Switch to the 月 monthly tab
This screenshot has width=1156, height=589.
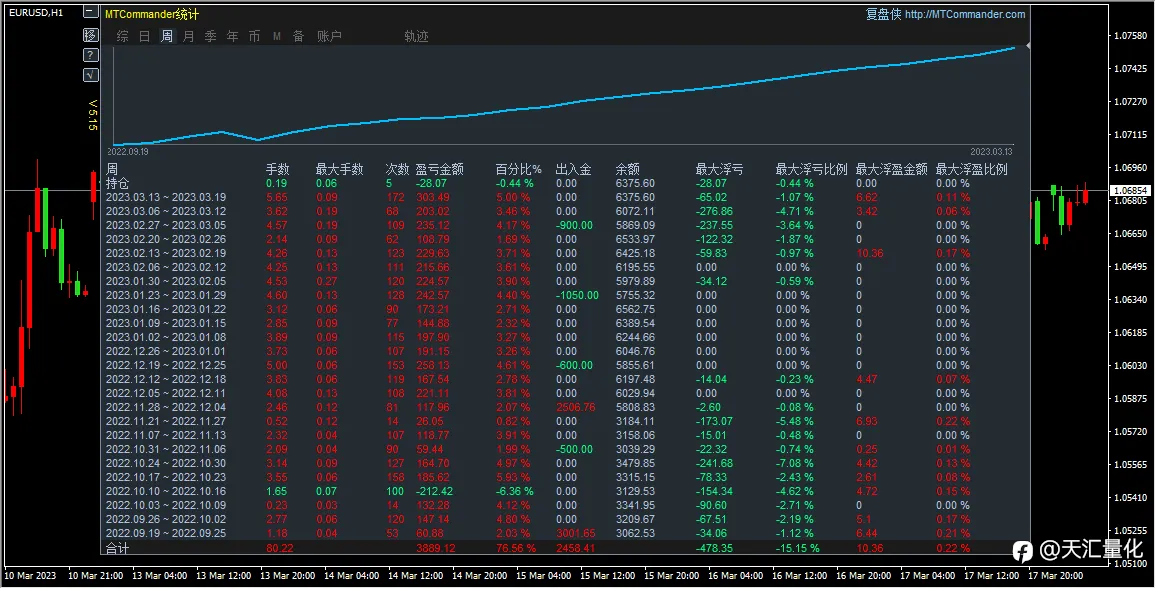[189, 36]
